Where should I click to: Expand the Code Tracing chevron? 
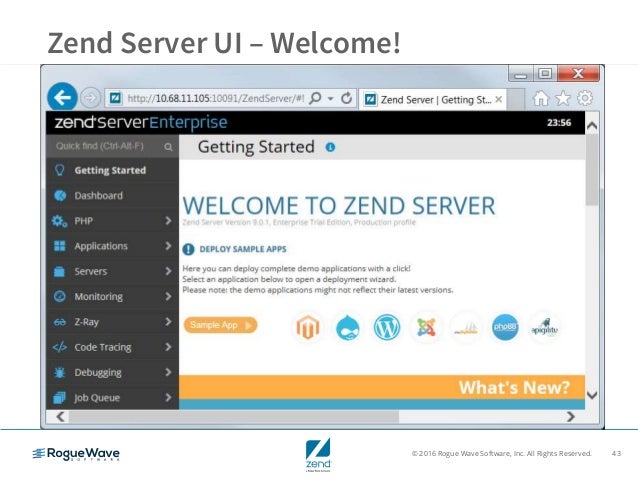168,347
